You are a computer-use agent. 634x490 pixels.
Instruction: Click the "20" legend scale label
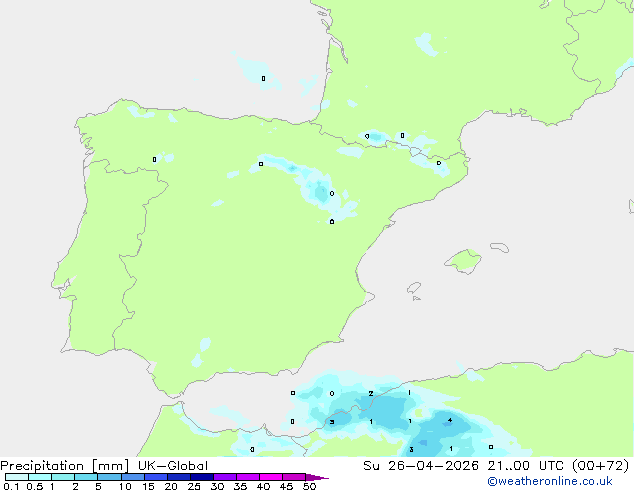(x=171, y=486)
